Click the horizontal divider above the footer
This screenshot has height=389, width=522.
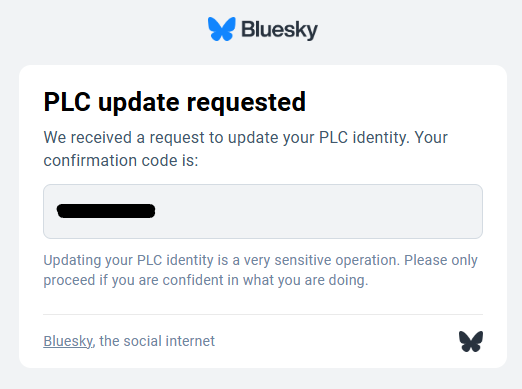263,314
